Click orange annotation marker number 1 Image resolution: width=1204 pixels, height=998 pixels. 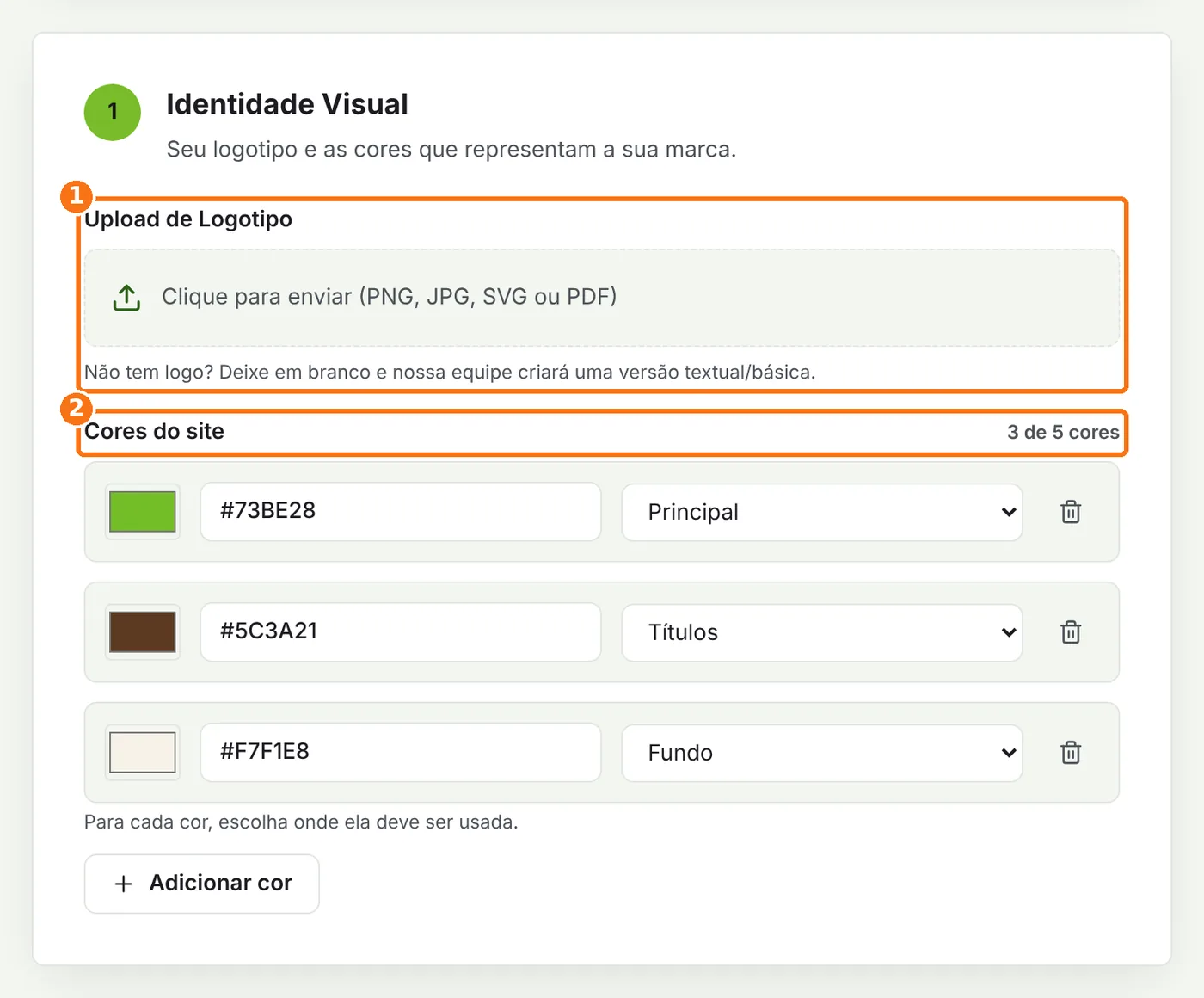click(77, 196)
